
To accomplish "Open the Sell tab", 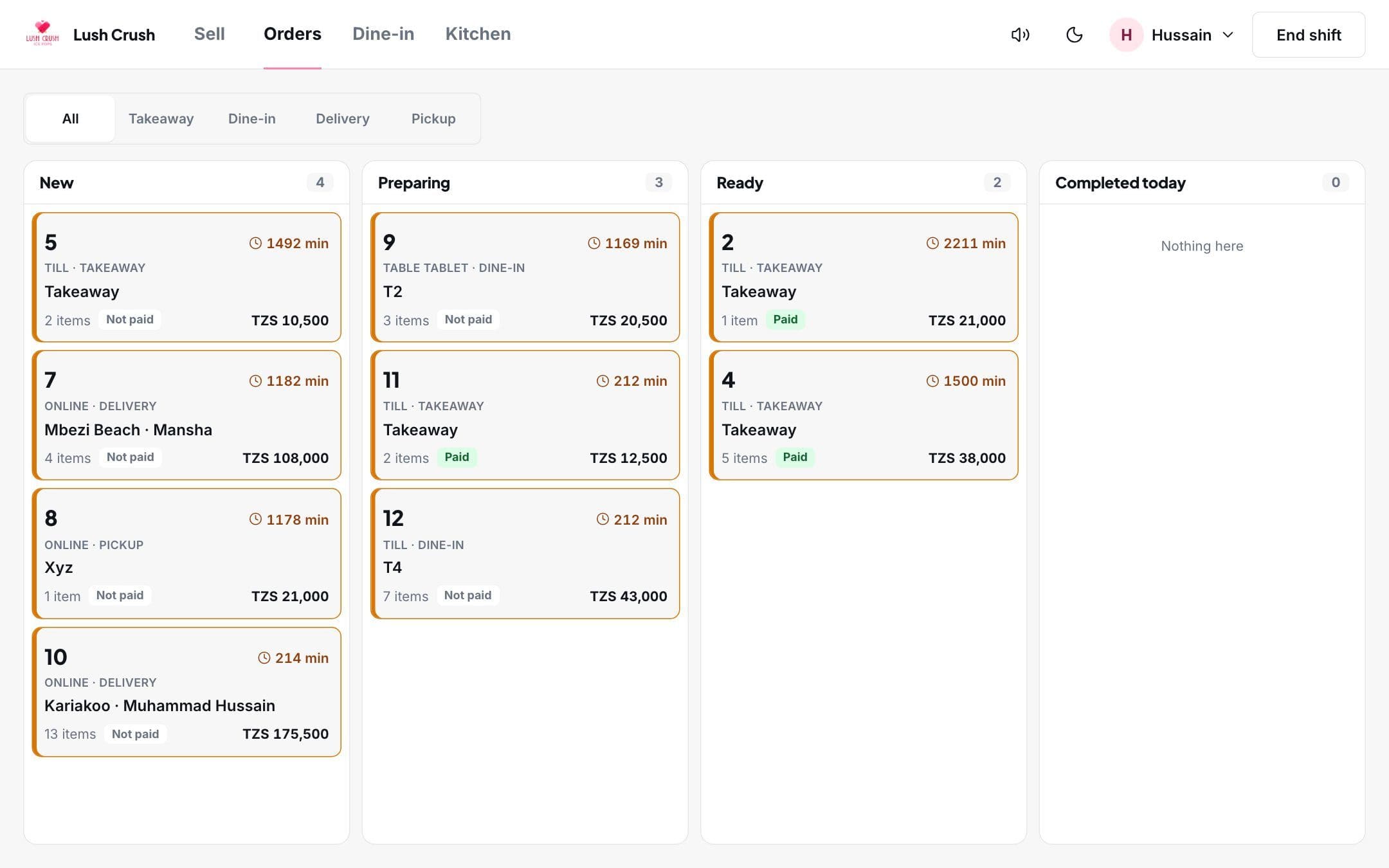I will click(x=210, y=34).
